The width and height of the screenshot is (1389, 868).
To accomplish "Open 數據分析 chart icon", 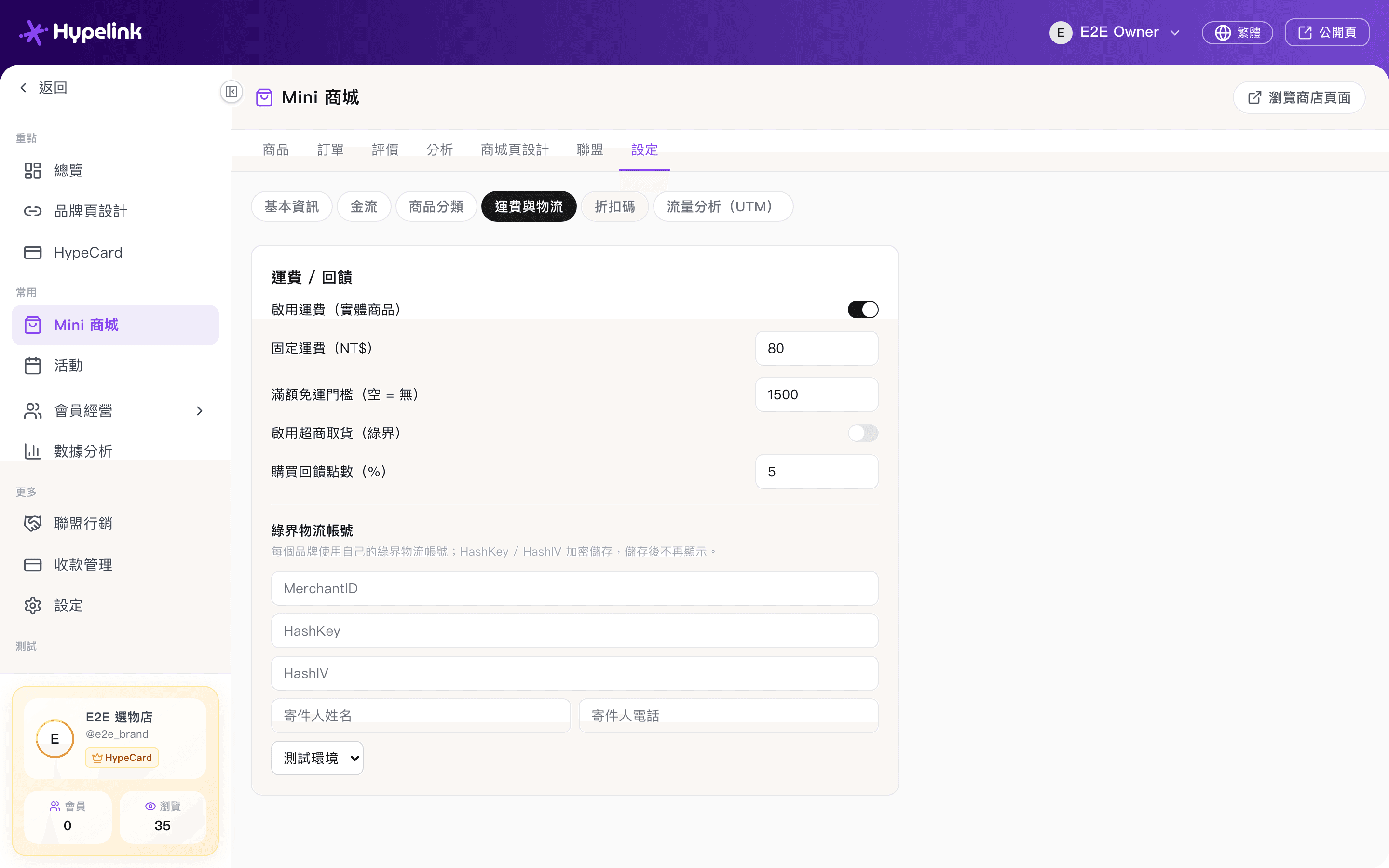I will tap(33, 451).
